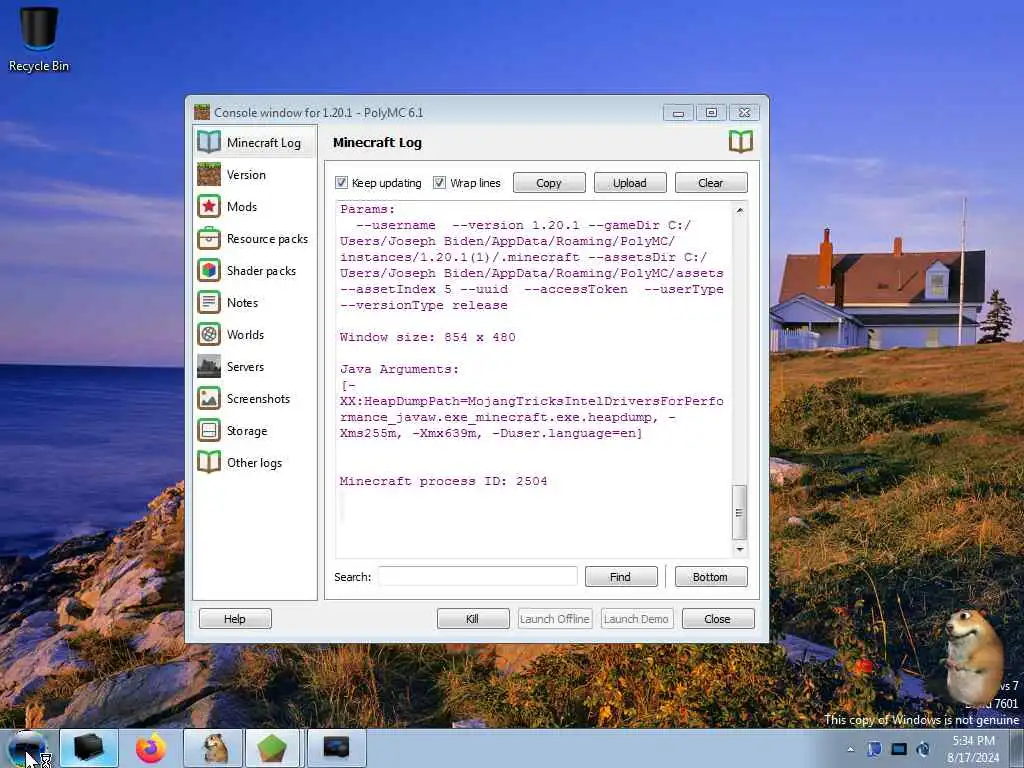Viewport: 1024px width, 768px height.
Task: Switch to the Screenshots page label
Action: (259, 398)
